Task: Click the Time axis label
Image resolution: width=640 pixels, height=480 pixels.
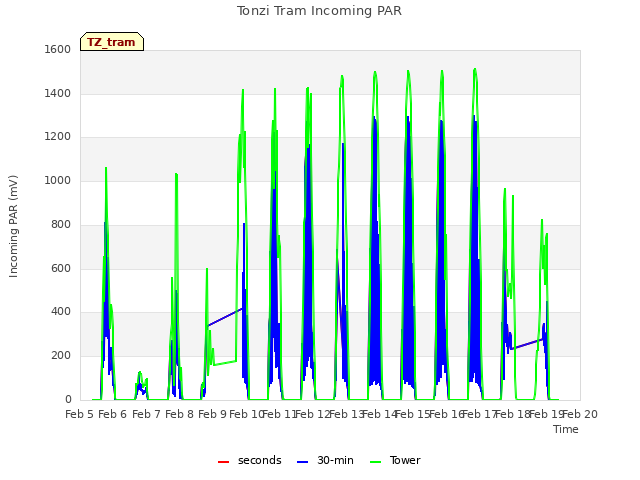Action: (x=566, y=429)
